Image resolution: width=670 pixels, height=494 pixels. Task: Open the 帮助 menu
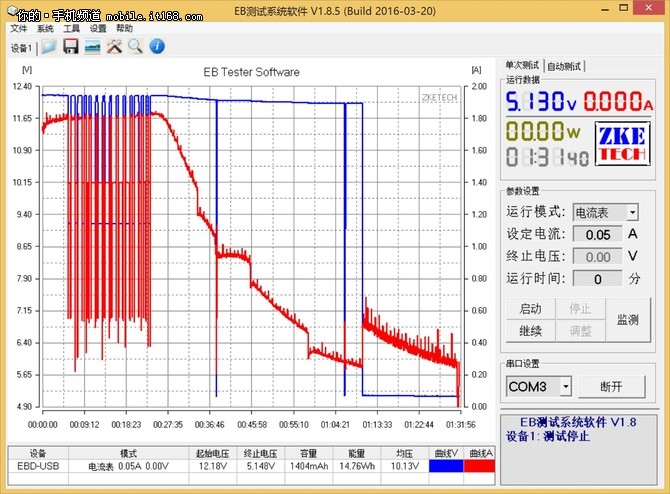[x=124, y=29]
